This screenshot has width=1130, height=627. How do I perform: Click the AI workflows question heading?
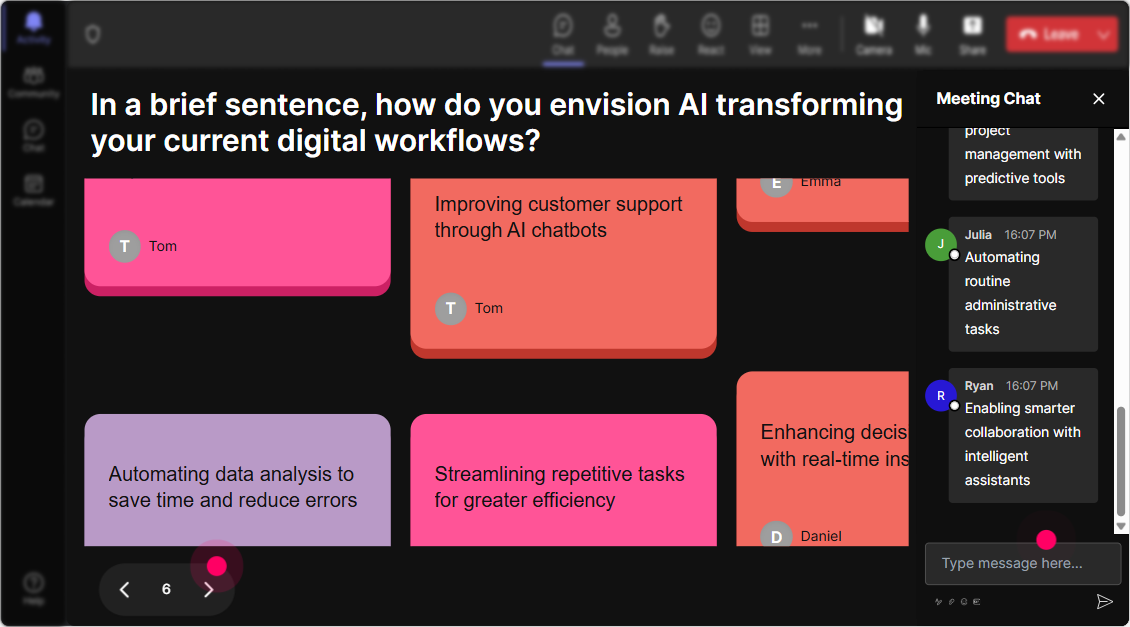(x=497, y=123)
